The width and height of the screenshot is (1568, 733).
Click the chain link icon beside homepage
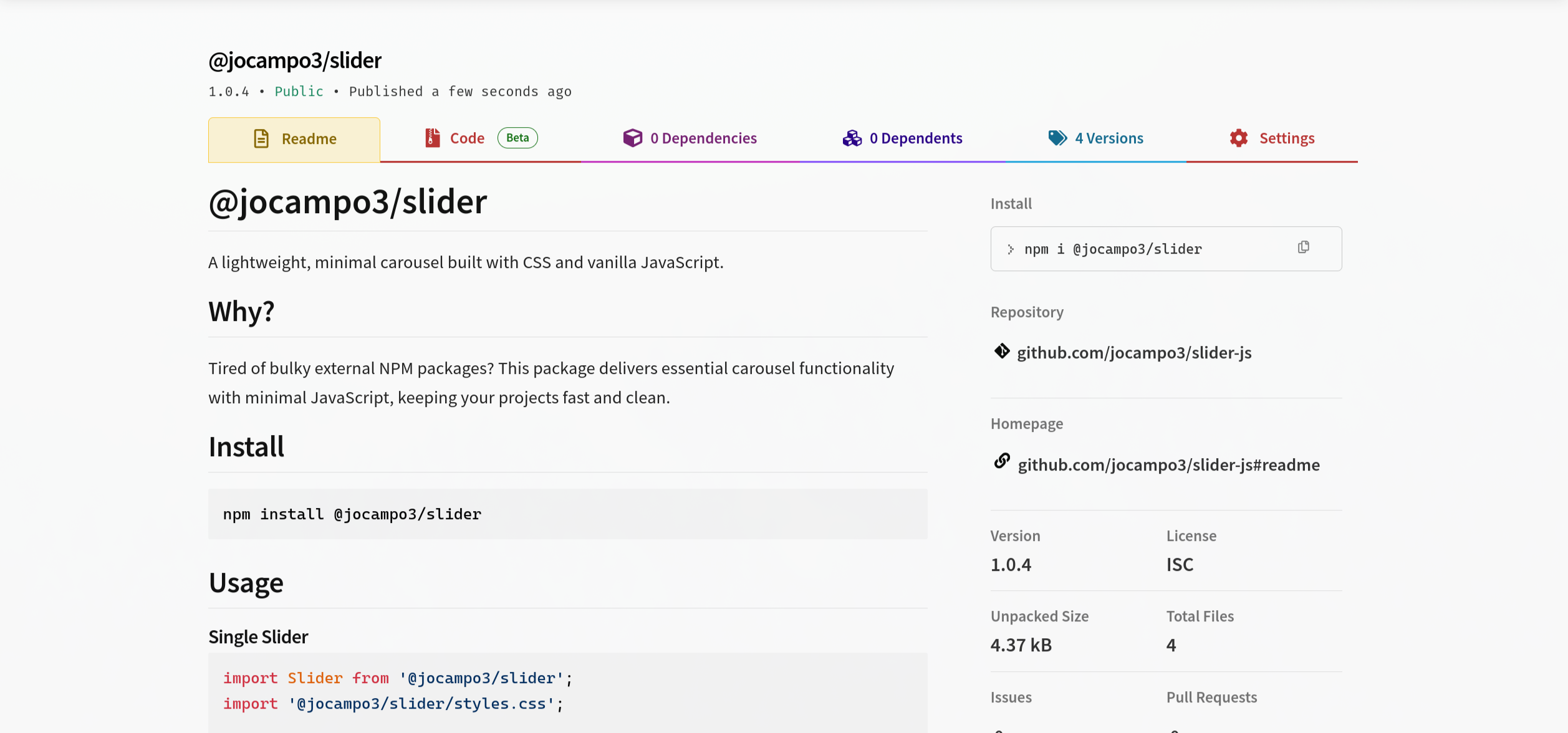tap(1001, 461)
